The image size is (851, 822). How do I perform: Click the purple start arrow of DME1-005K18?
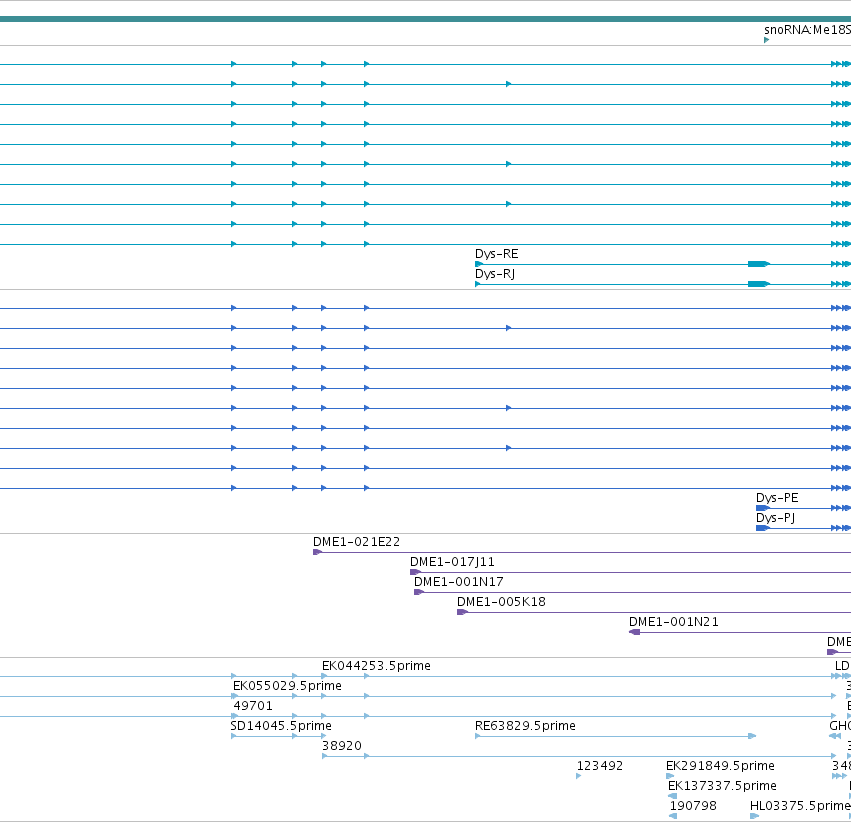(462, 613)
